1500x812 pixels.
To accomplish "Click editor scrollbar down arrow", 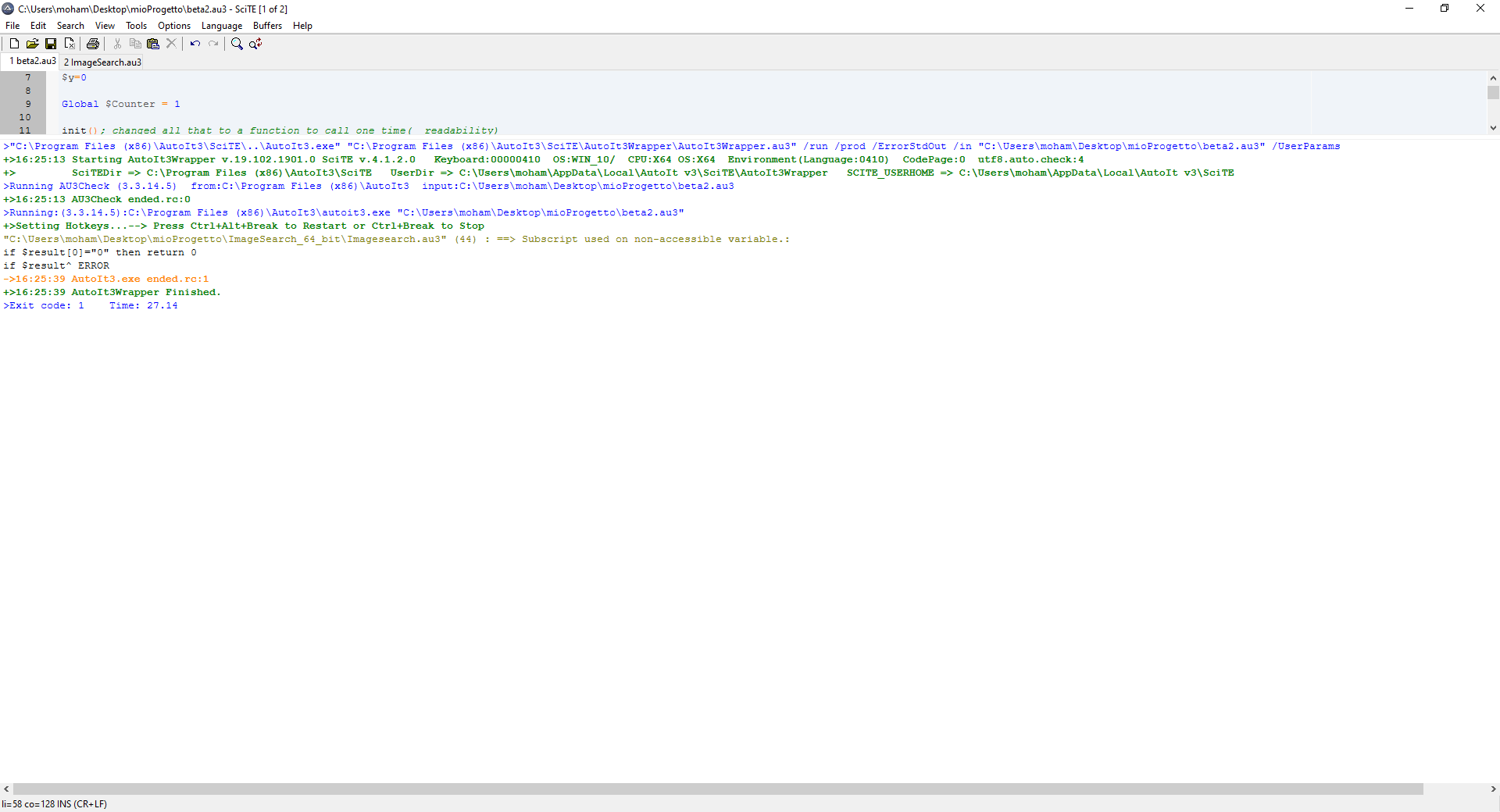I will (x=1493, y=128).
